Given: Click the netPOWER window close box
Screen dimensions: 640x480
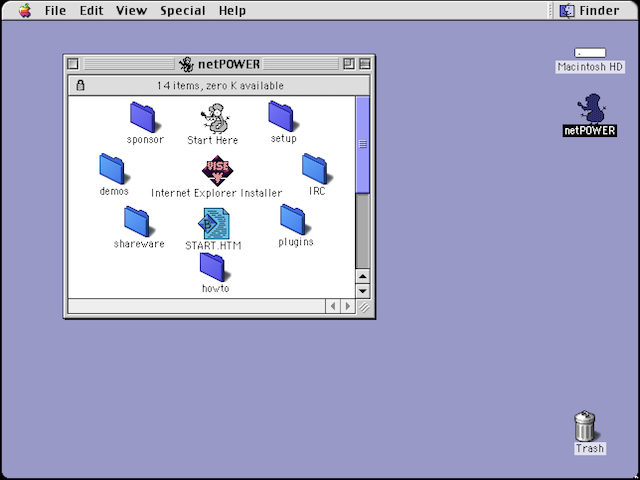Looking at the screenshot, I should 73,64.
